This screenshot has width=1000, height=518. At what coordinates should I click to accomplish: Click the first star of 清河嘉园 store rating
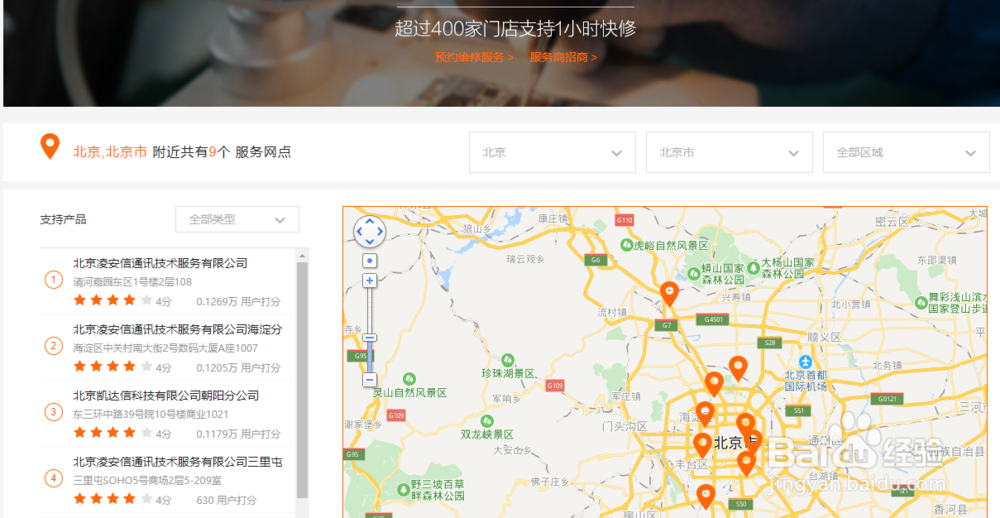click(x=80, y=300)
